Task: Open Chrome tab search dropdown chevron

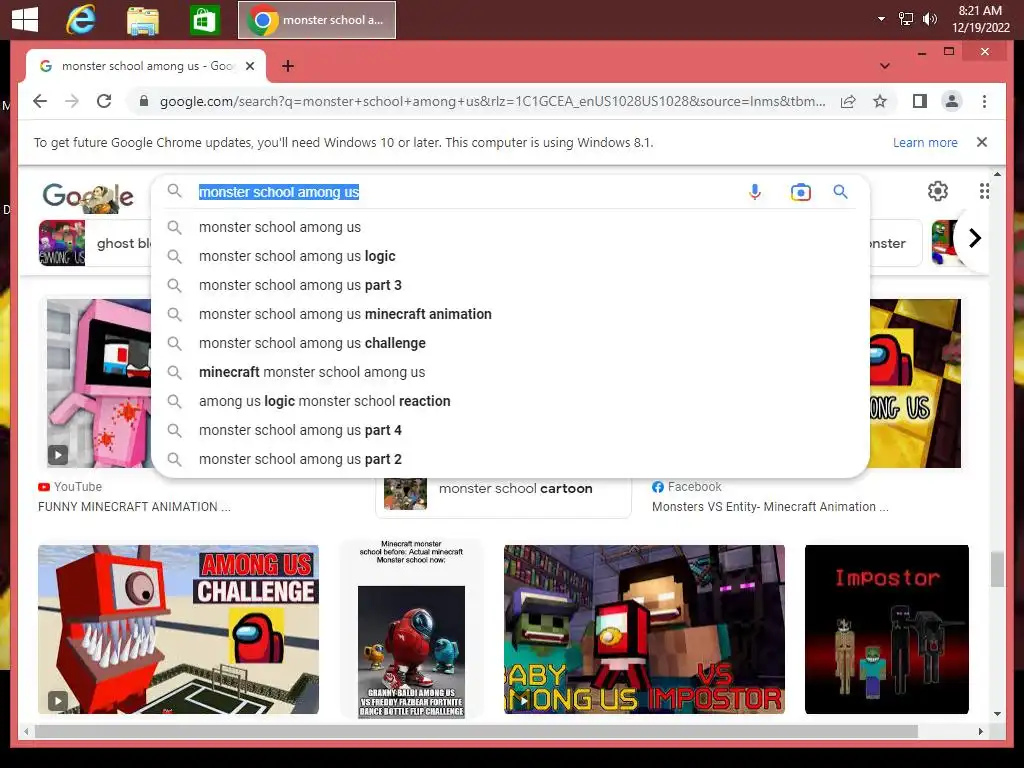Action: coord(885,66)
